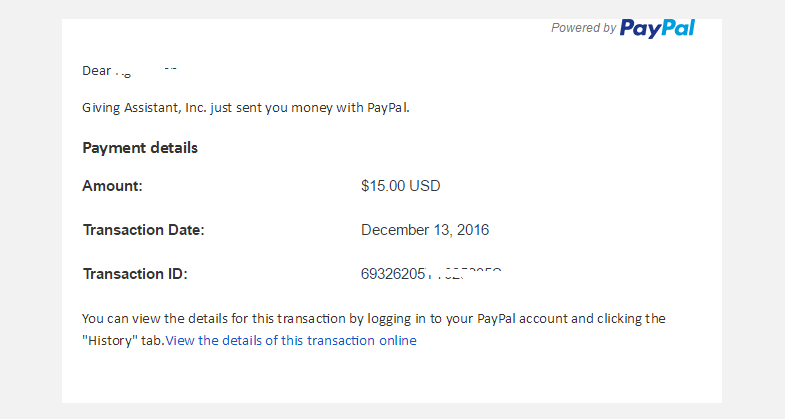This screenshot has height=419, width=785.
Task: Select the "Payment details" heading
Action: coord(140,148)
